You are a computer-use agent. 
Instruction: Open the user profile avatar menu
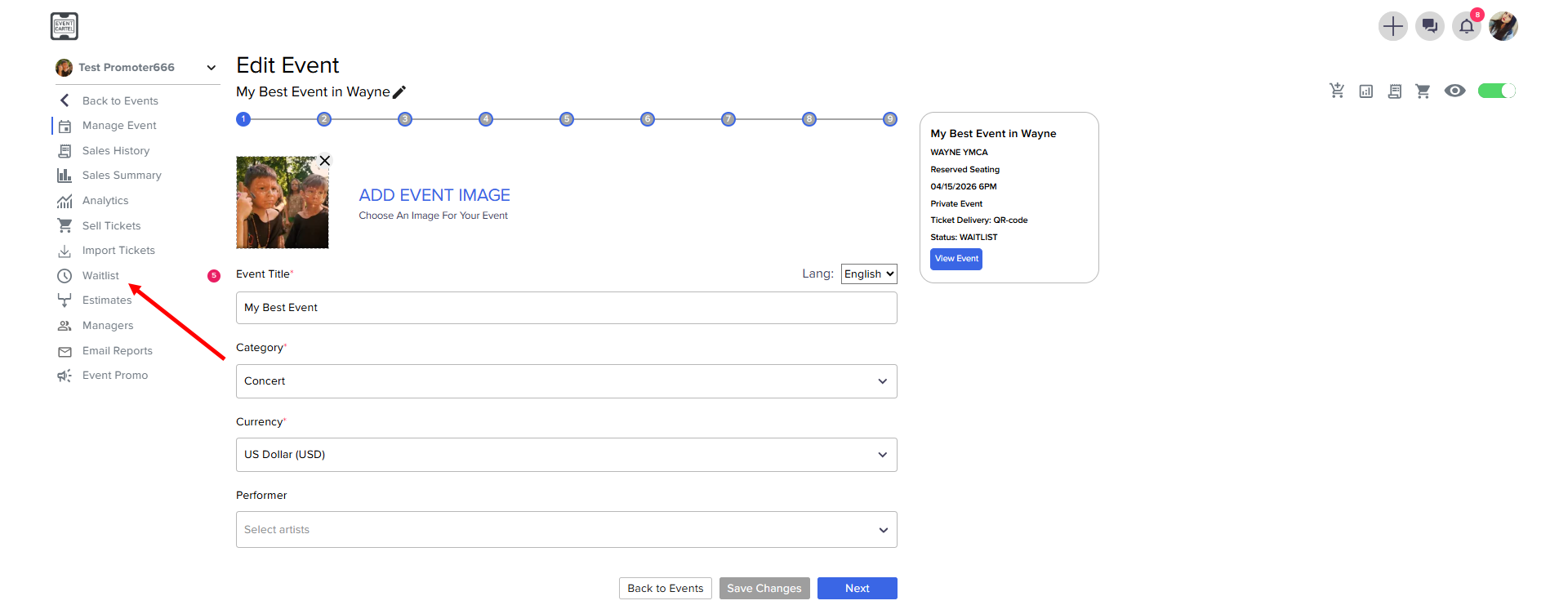point(1503,26)
